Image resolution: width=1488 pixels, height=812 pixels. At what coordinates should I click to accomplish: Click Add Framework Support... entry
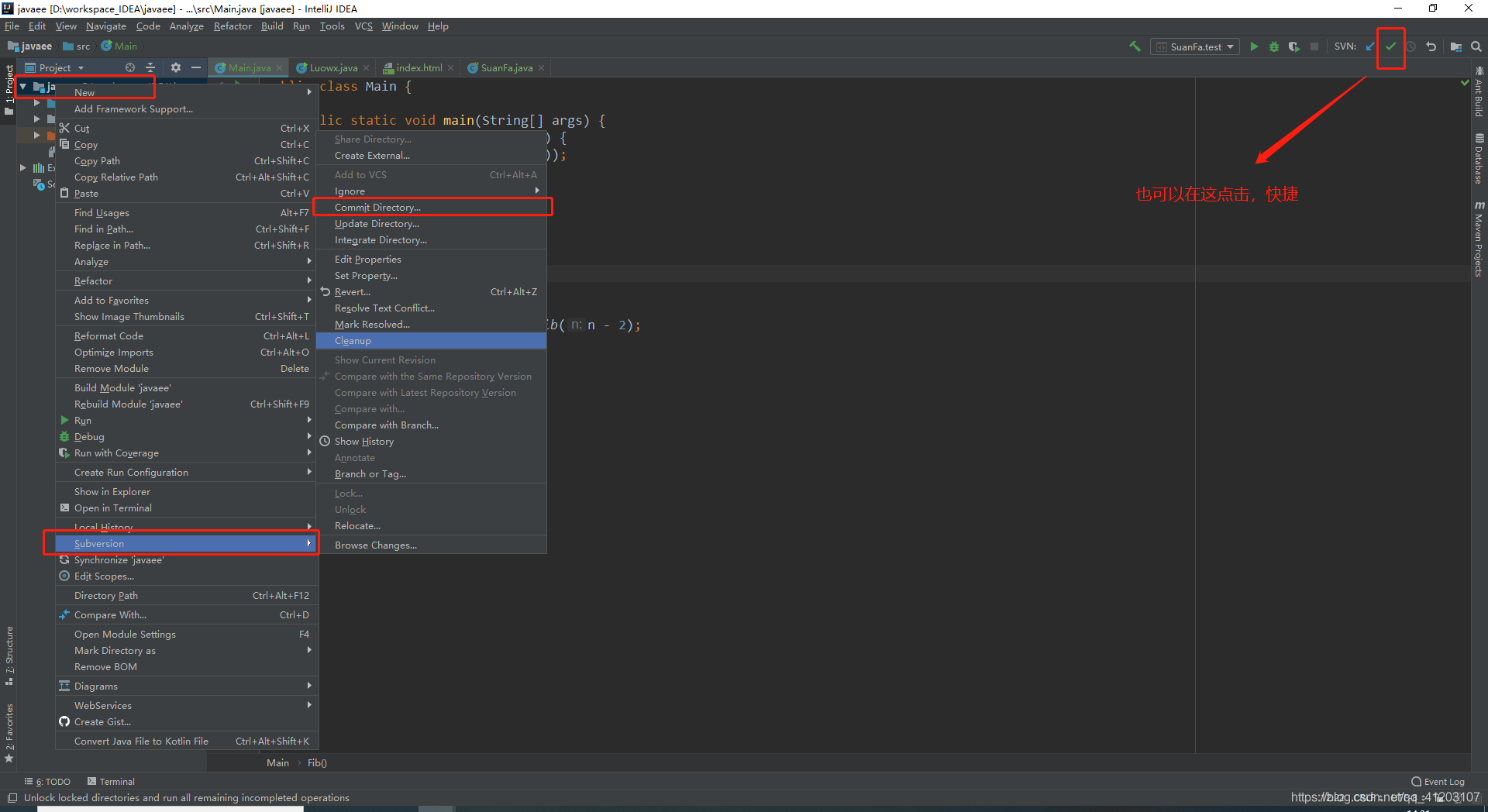(x=186, y=109)
